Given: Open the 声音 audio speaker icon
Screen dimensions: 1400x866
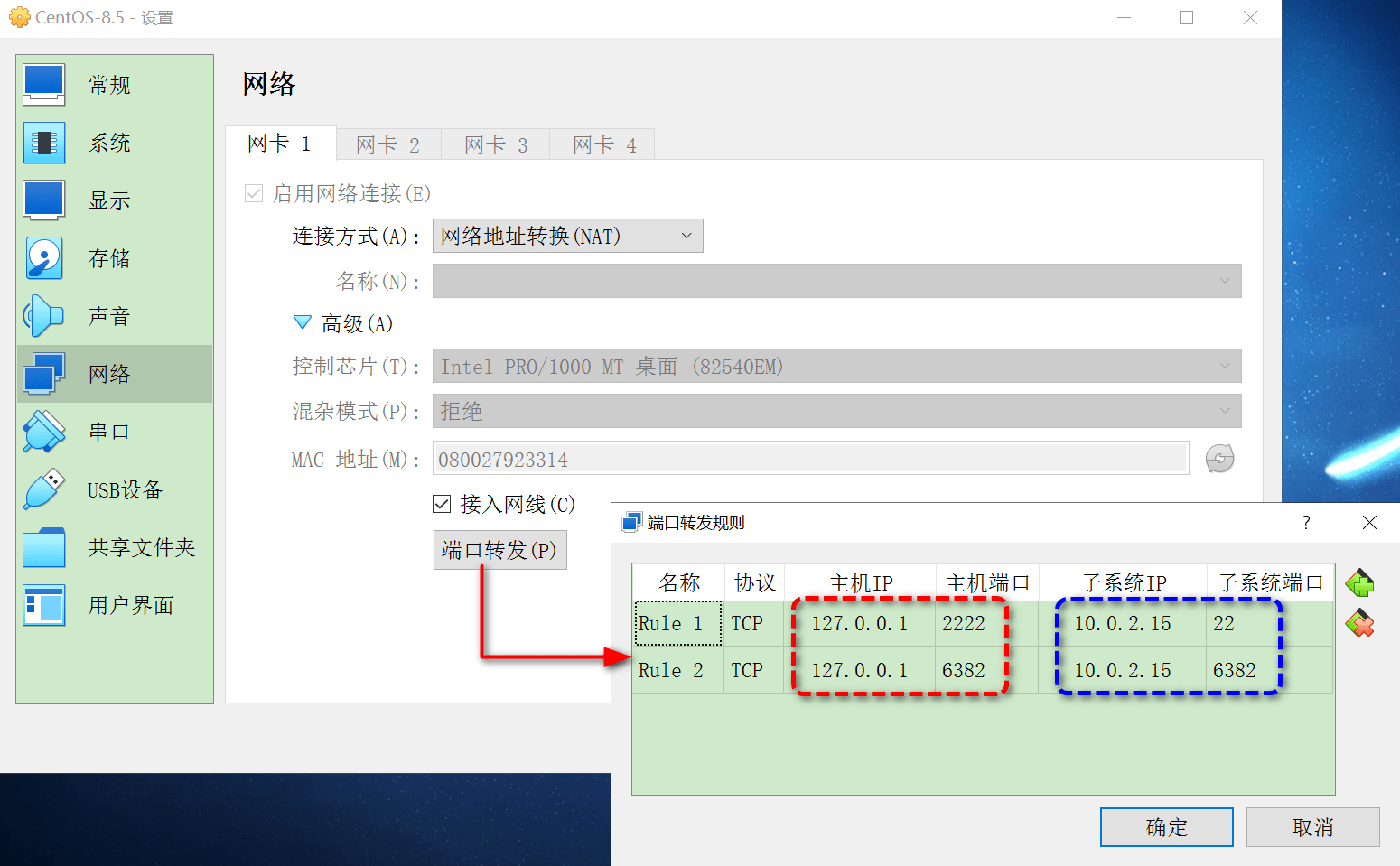Looking at the screenshot, I should (x=44, y=316).
